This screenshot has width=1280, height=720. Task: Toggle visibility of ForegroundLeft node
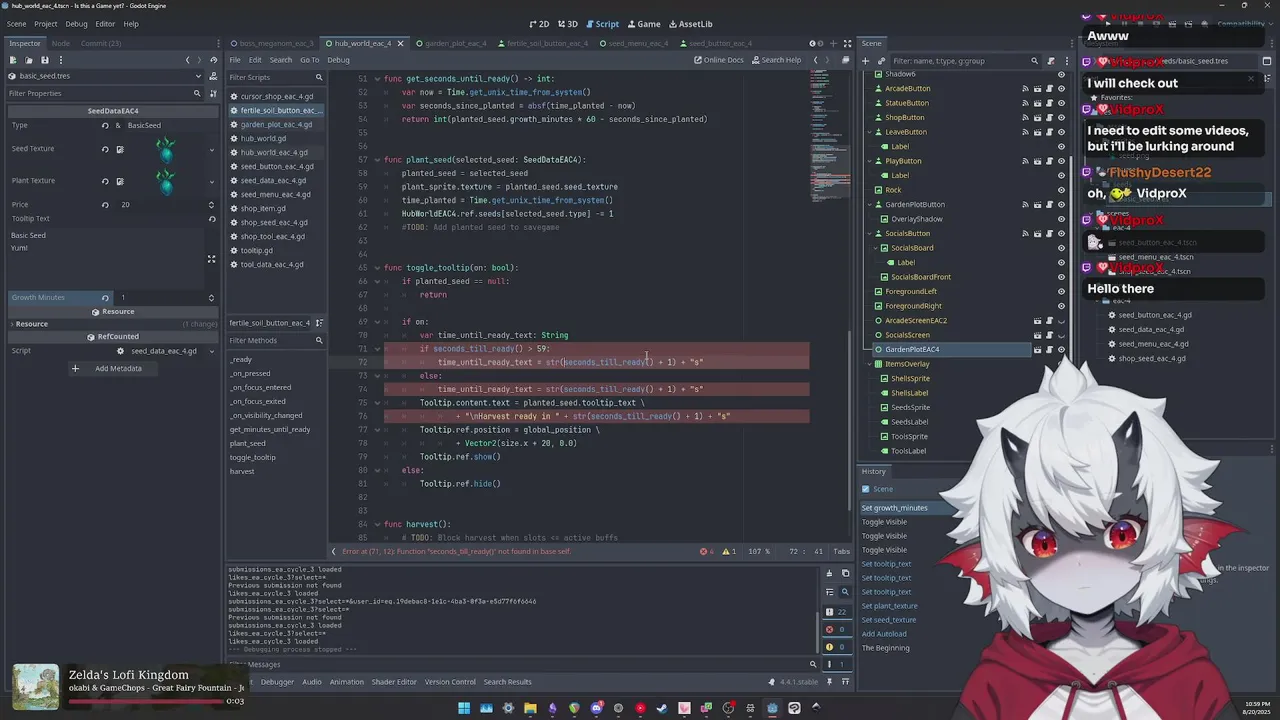click(1061, 291)
